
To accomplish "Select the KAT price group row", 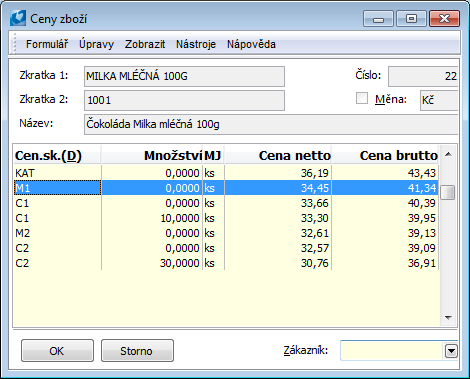I will tap(226, 173).
